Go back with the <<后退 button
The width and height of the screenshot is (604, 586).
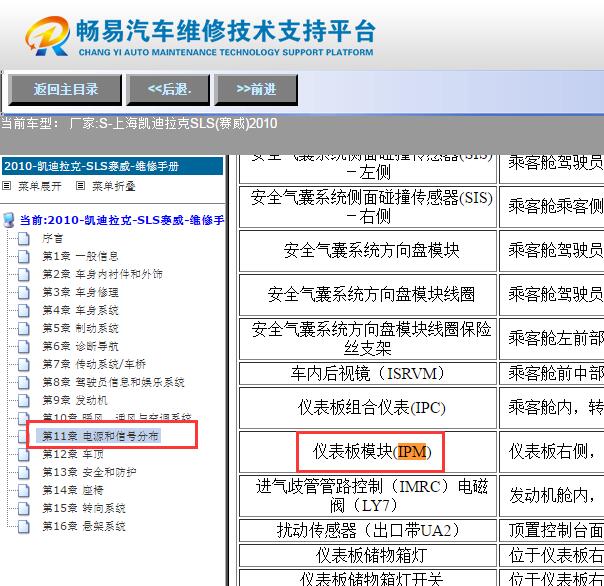click(x=168, y=89)
